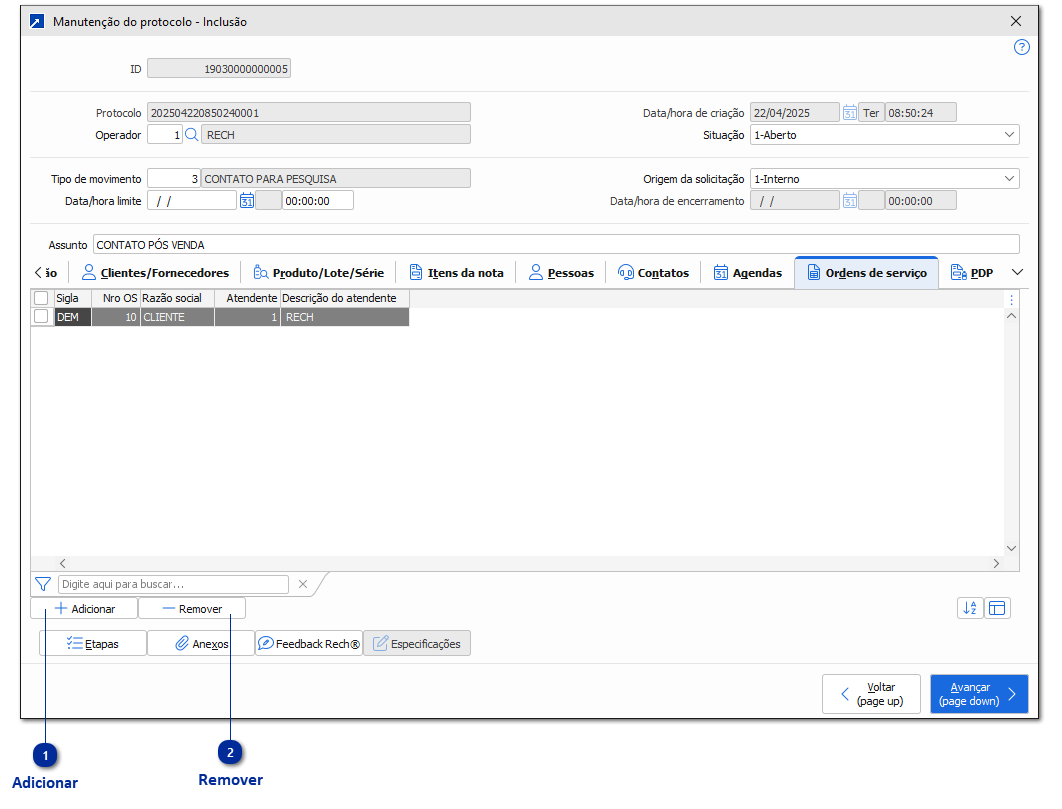
Task: Click the limite time field 00:00:00
Action: click(318, 201)
